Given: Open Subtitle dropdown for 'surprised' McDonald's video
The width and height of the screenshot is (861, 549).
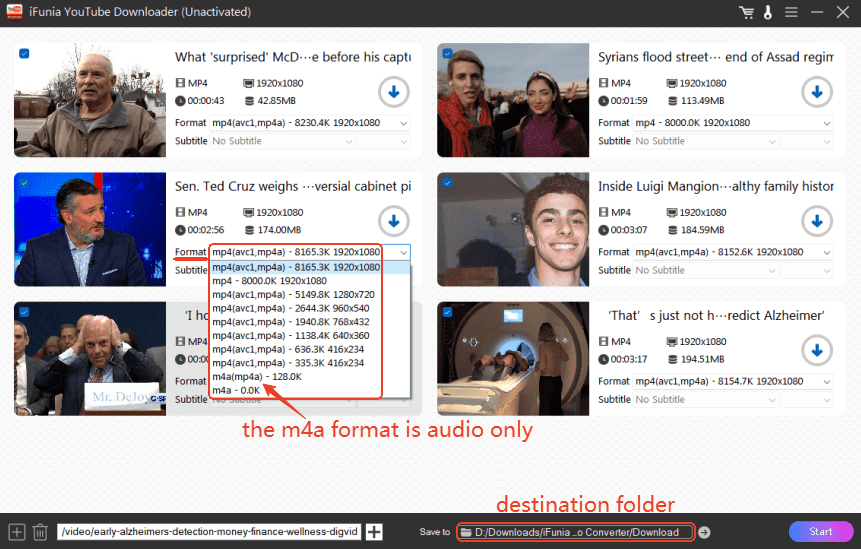Looking at the screenshot, I should [x=282, y=141].
